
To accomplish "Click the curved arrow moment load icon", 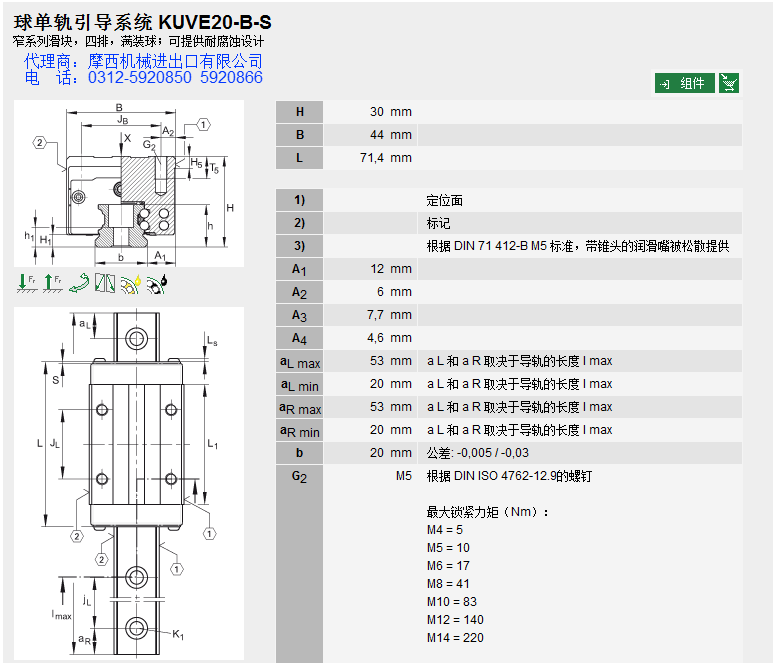I will point(79,284).
